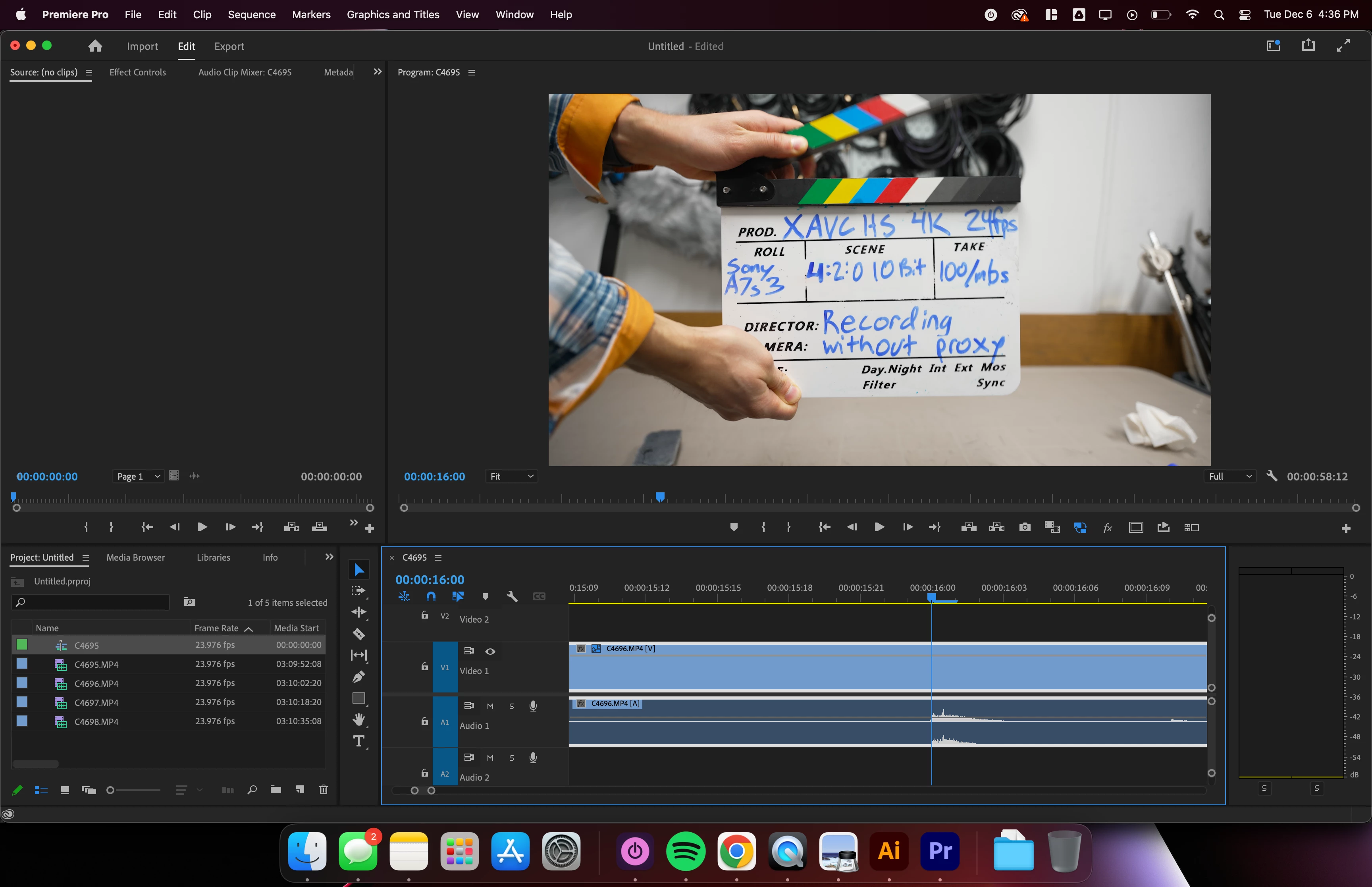The width and height of the screenshot is (1372, 887).
Task: Select the Type tool
Action: coord(359,741)
